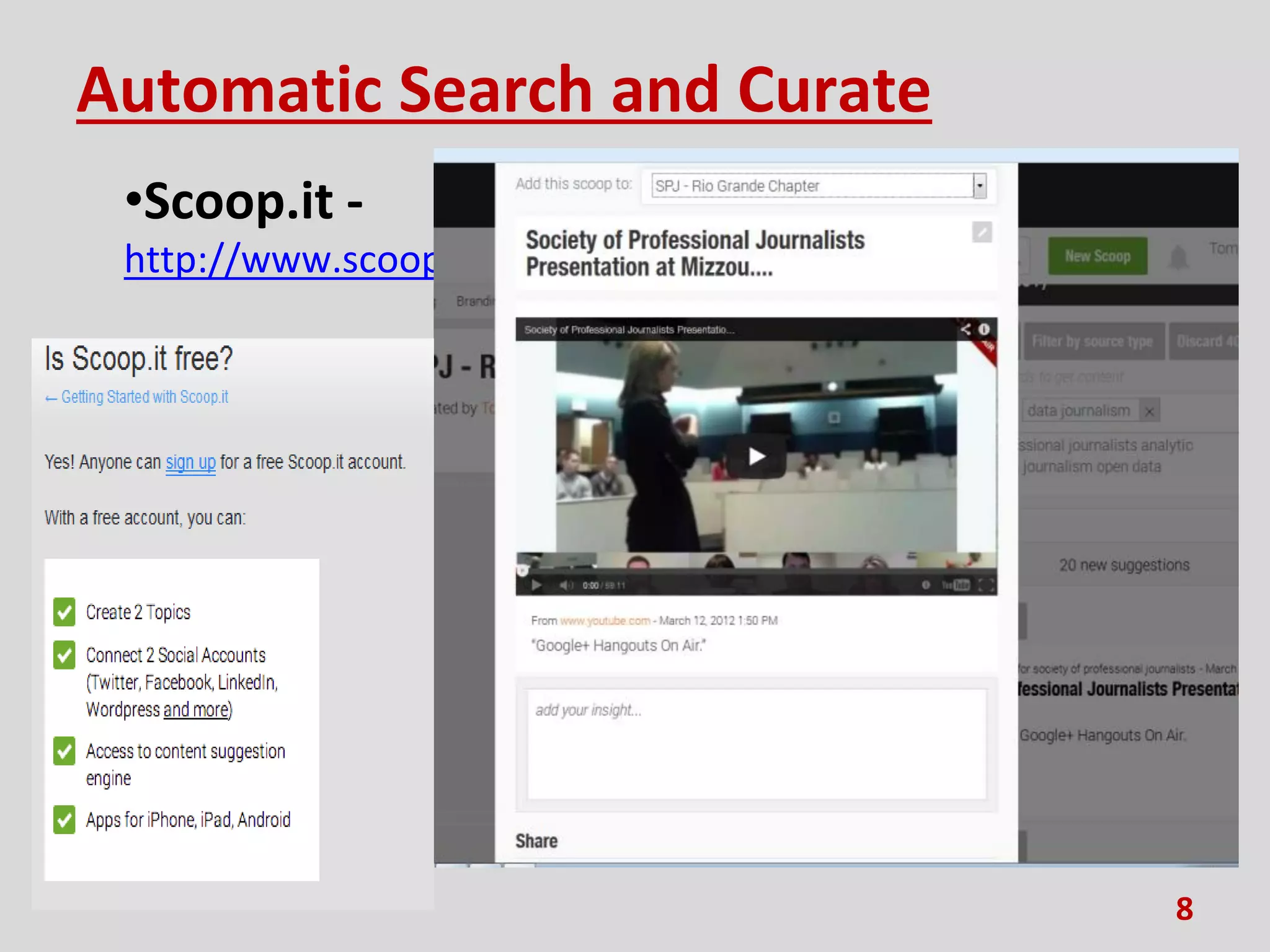Click the 'Google+ Hangouts On Air.' description in the scoop dialog
This screenshot has height=952, width=1270.
[x=618, y=646]
